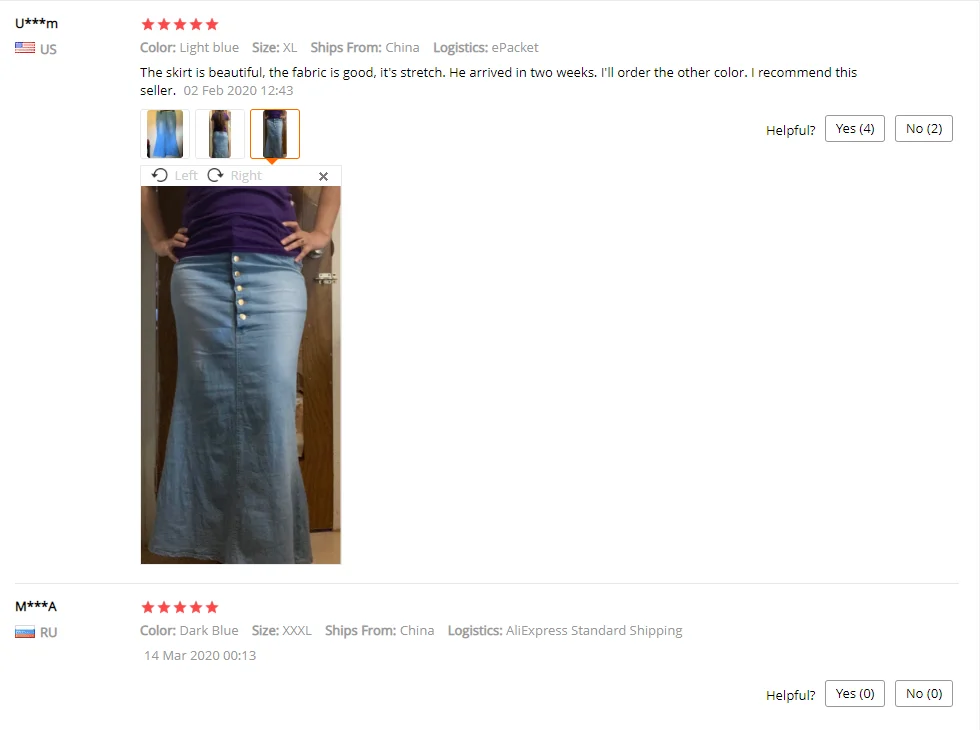Screen dimensions: 980x730
Task: Open the first skirt thumbnail in U***m's review
Action: point(165,134)
